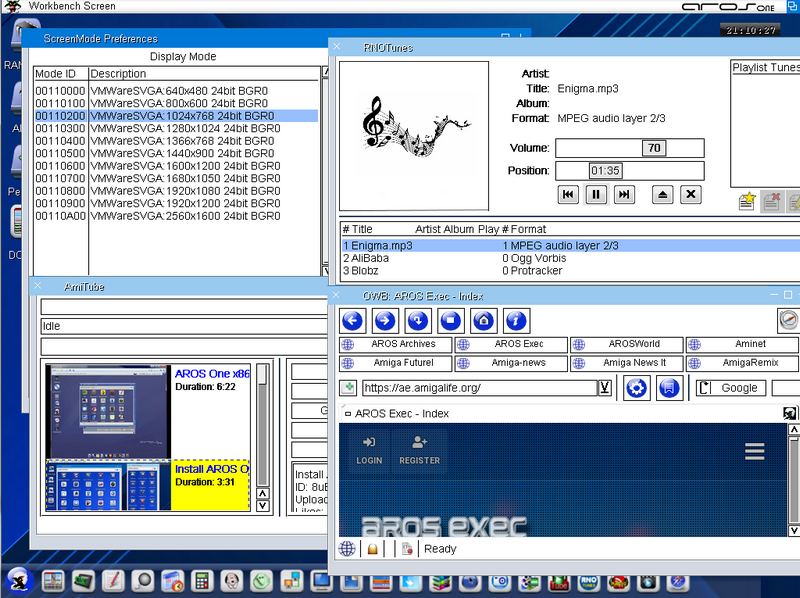Choose AliBaba in the track list
This screenshot has width=800, height=598.
coord(365,258)
